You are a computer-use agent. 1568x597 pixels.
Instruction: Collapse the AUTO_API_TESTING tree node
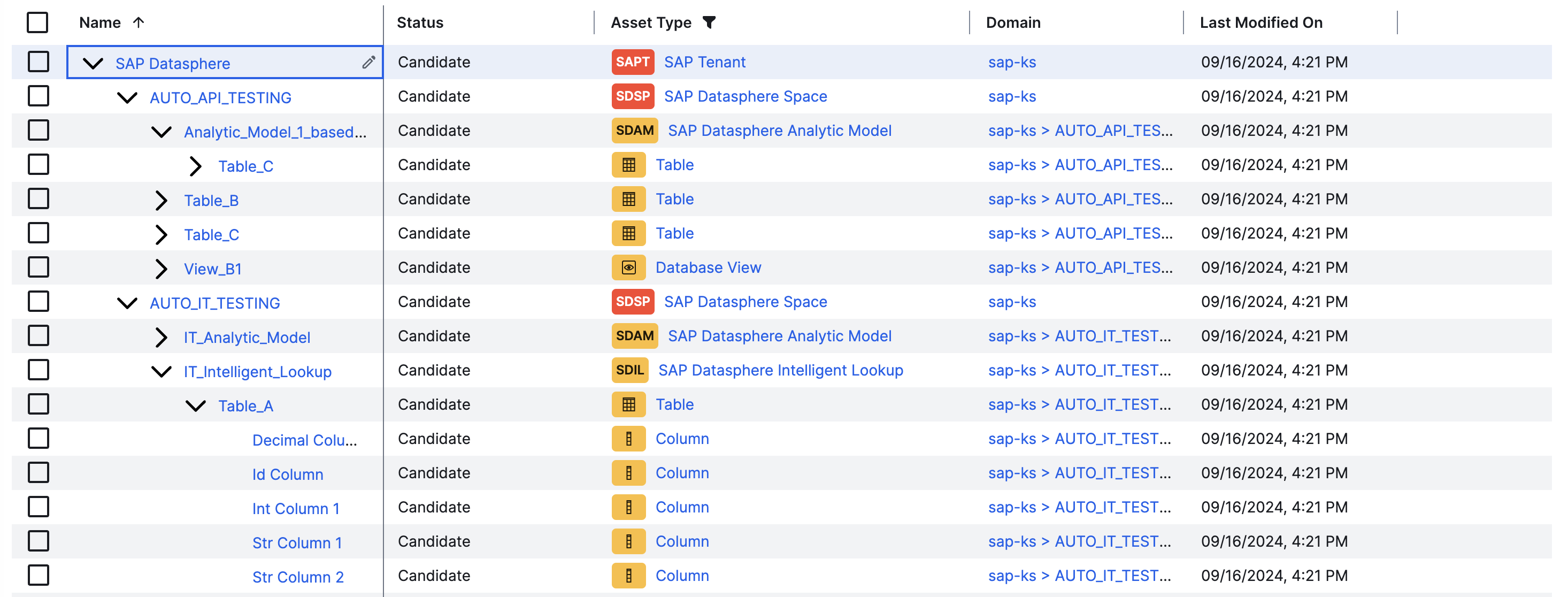tap(127, 97)
